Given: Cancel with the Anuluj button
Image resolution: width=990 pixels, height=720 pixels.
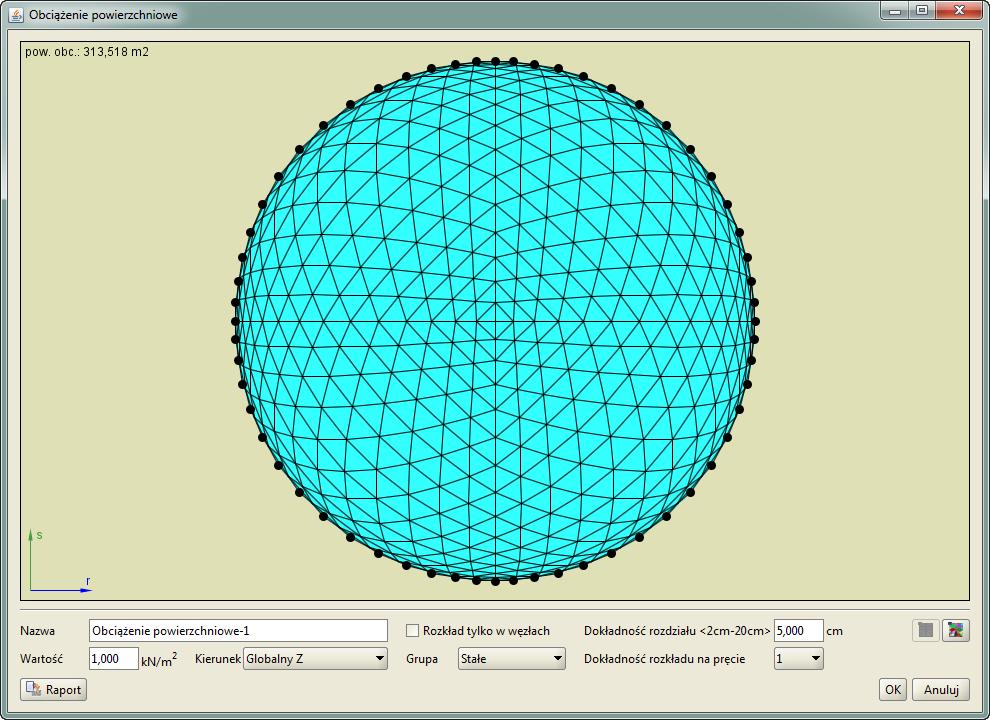Looking at the screenshot, I should coord(941,689).
